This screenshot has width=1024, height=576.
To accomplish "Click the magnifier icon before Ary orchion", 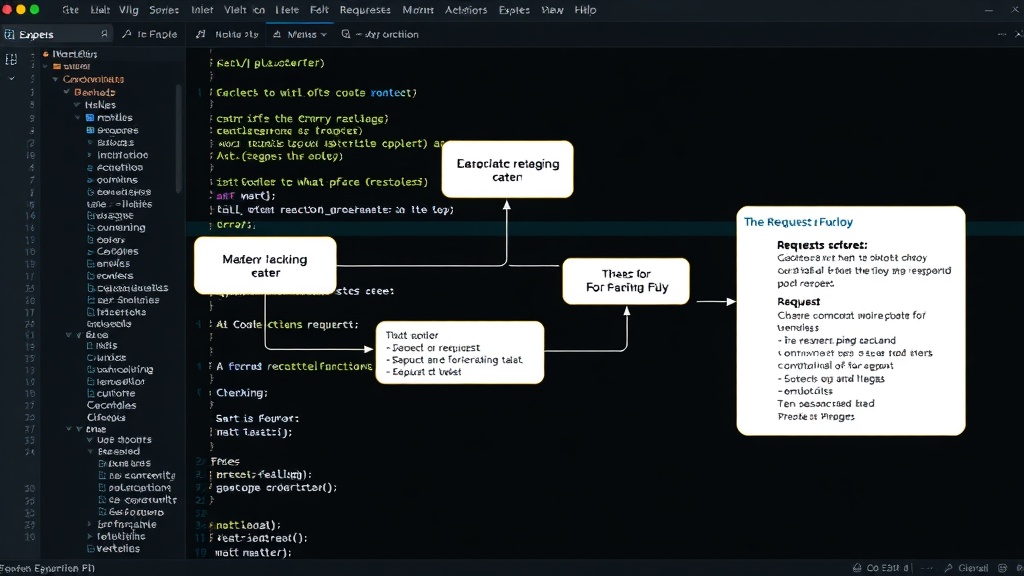I will (345, 33).
